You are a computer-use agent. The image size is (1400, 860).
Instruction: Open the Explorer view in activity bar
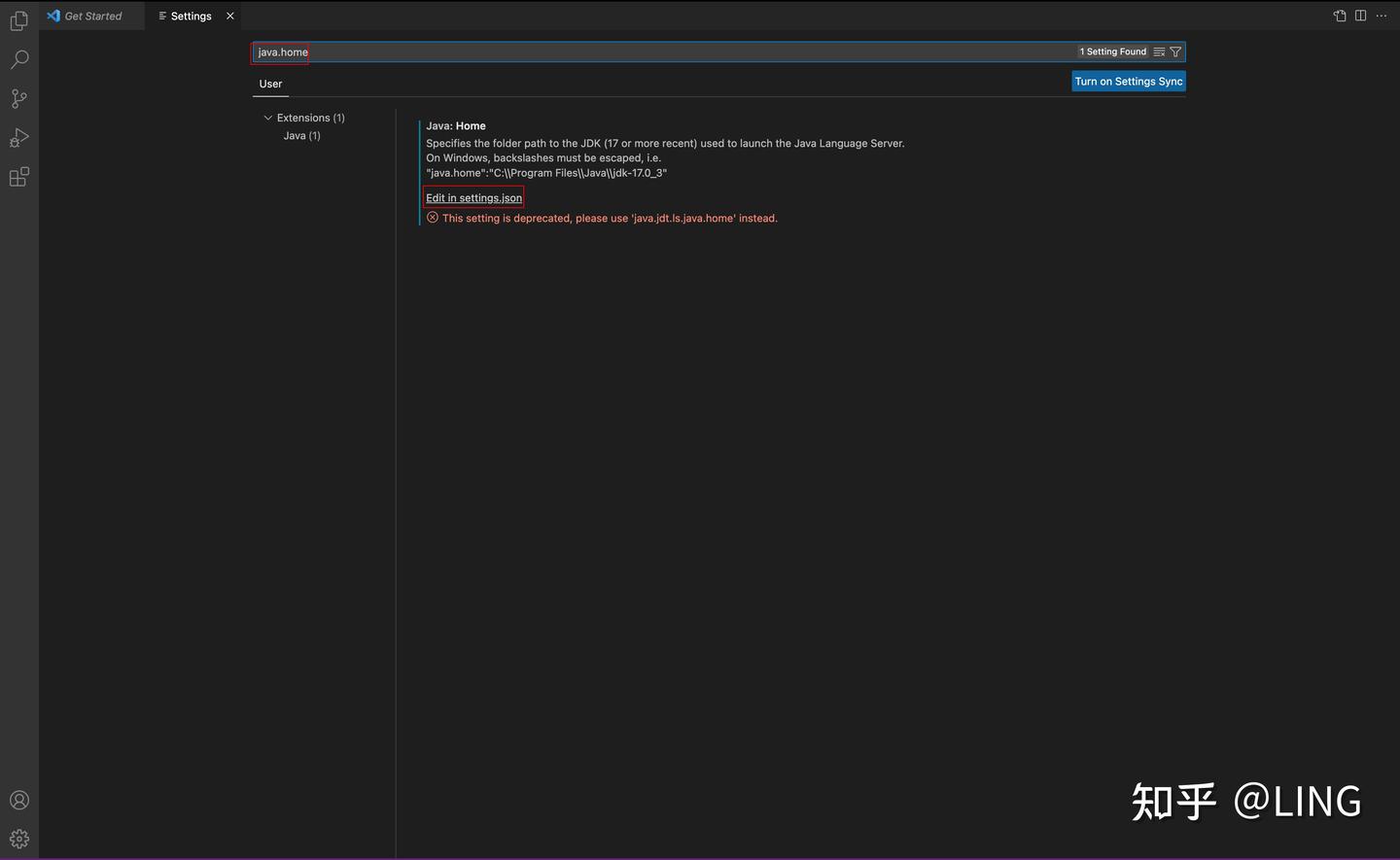(18, 20)
